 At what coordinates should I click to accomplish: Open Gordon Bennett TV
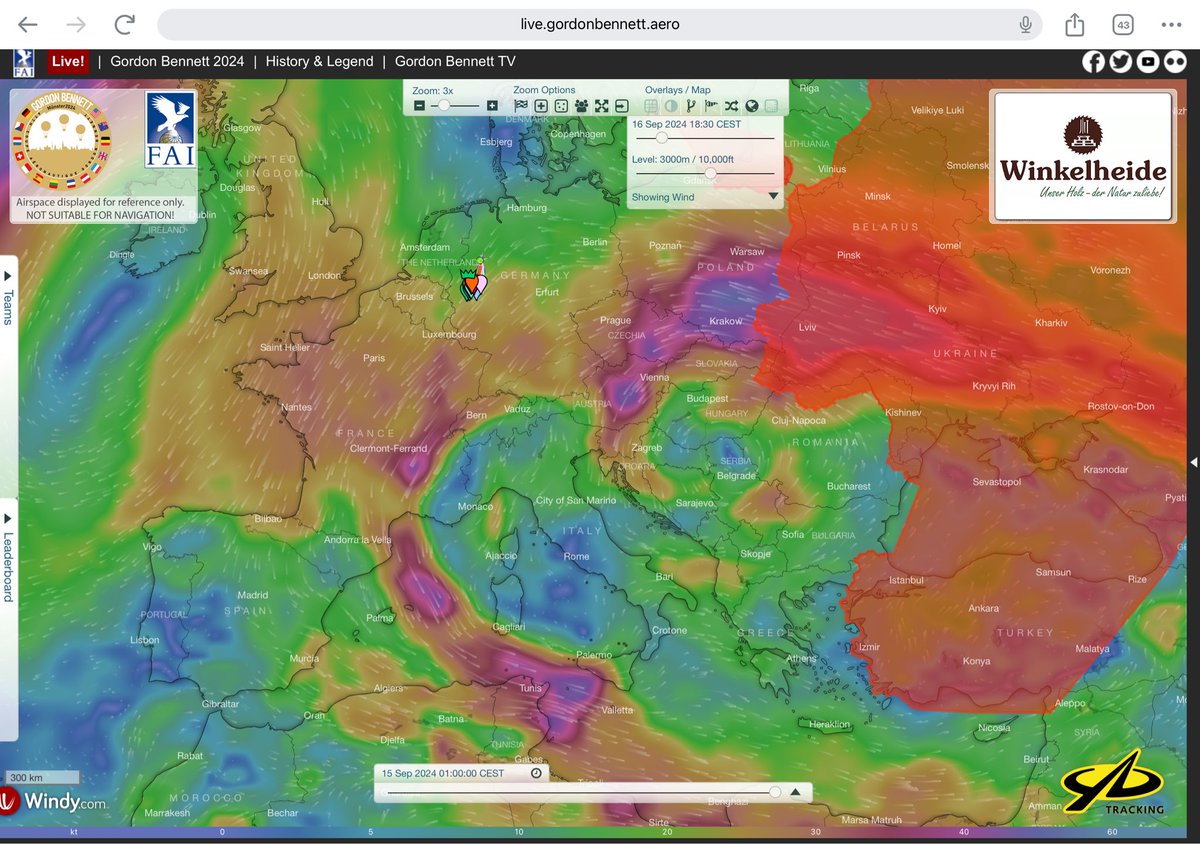point(455,61)
